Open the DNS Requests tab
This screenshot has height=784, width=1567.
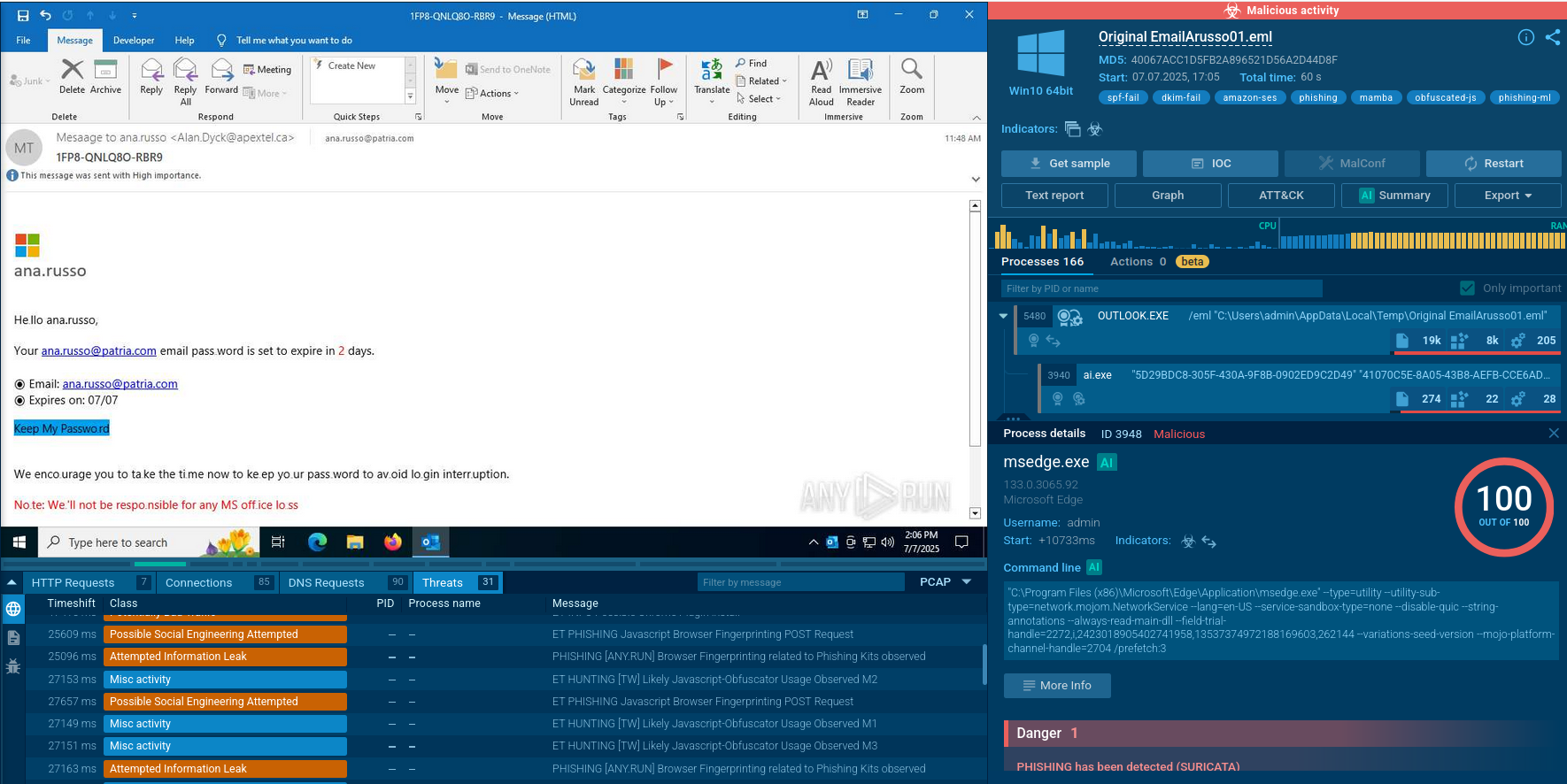[x=326, y=582]
